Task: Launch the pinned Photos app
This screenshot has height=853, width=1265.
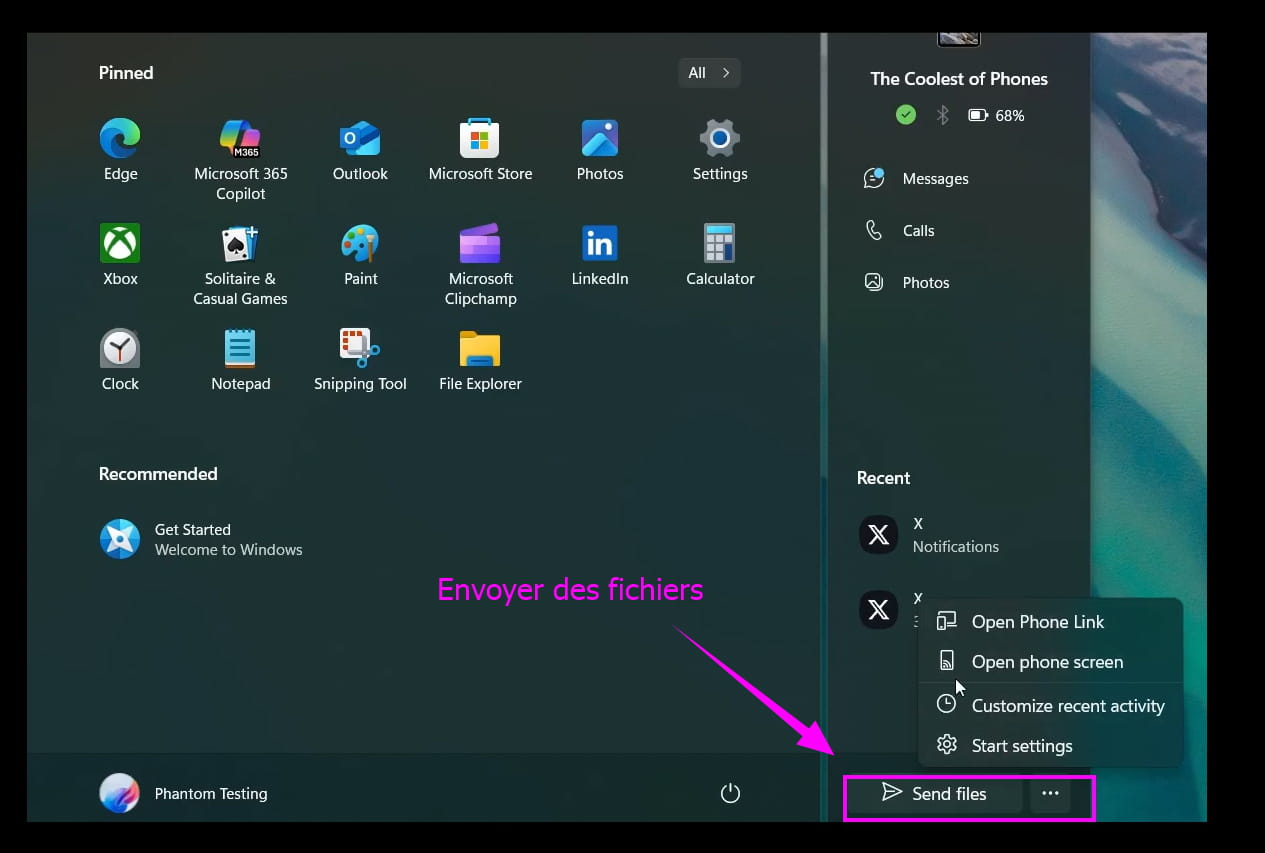Action: (600, 150)
